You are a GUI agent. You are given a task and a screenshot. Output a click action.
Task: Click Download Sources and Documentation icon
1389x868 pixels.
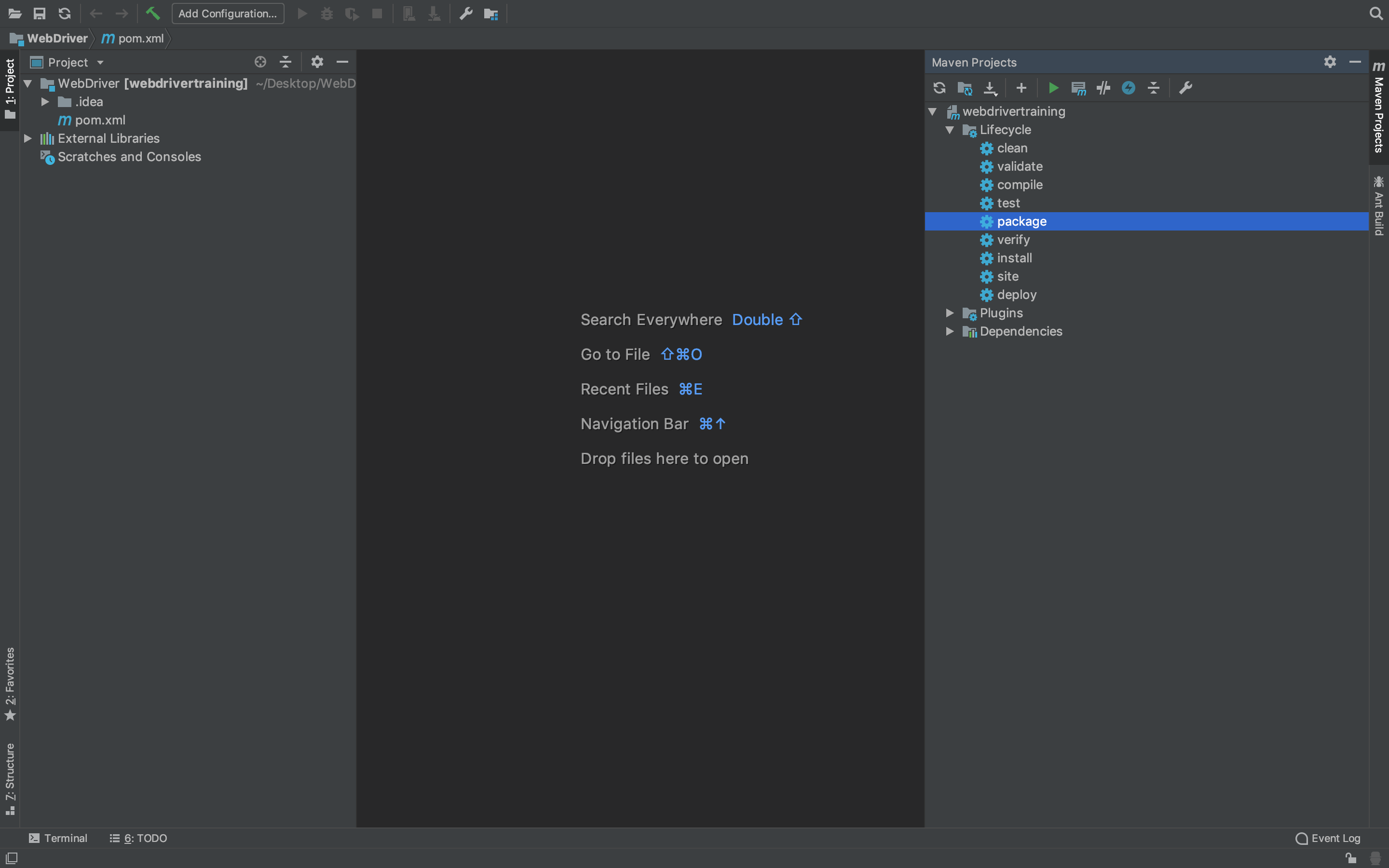990,88
